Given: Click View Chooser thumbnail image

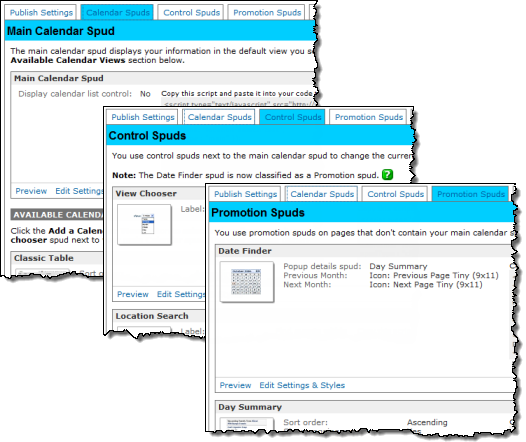Looking at the screenshot, I should point(144,224).
